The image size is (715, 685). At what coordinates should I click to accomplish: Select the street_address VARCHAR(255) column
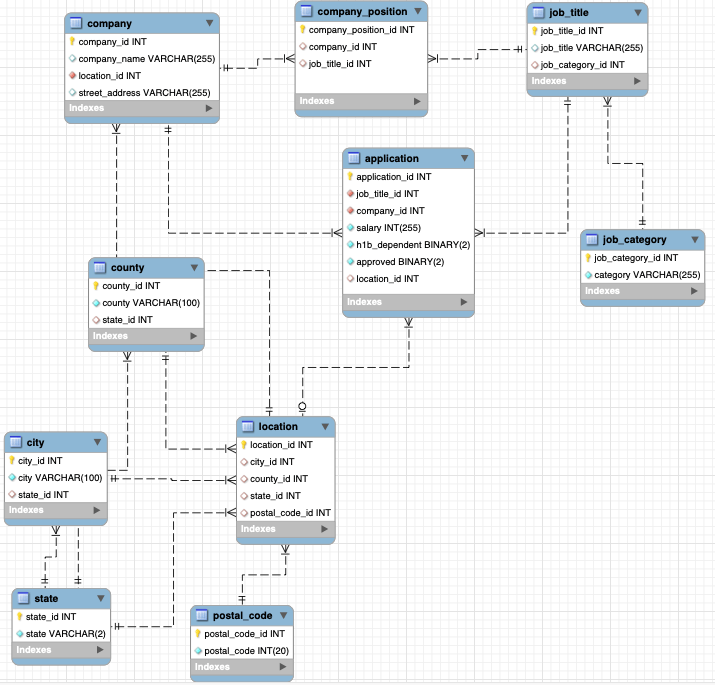[142, 93]
